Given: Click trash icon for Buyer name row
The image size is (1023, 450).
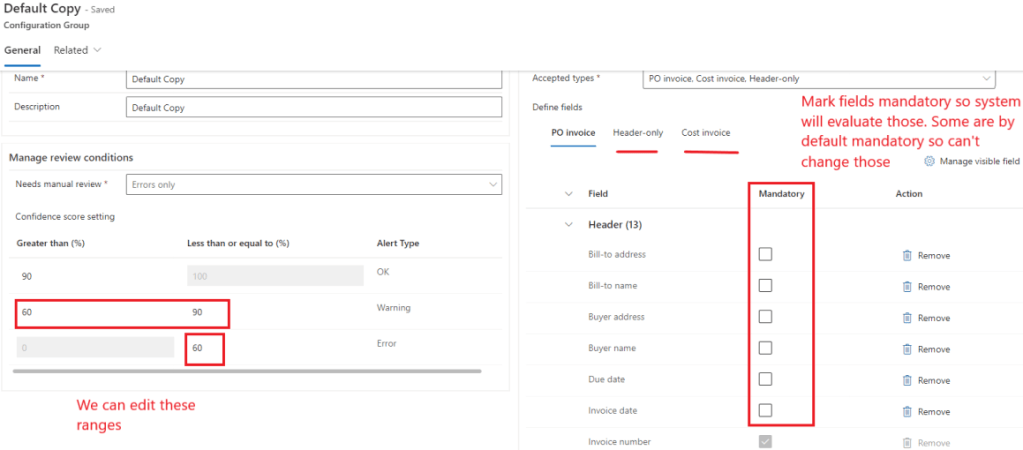Looking at the screenshot, I should (x=907, y=349).
